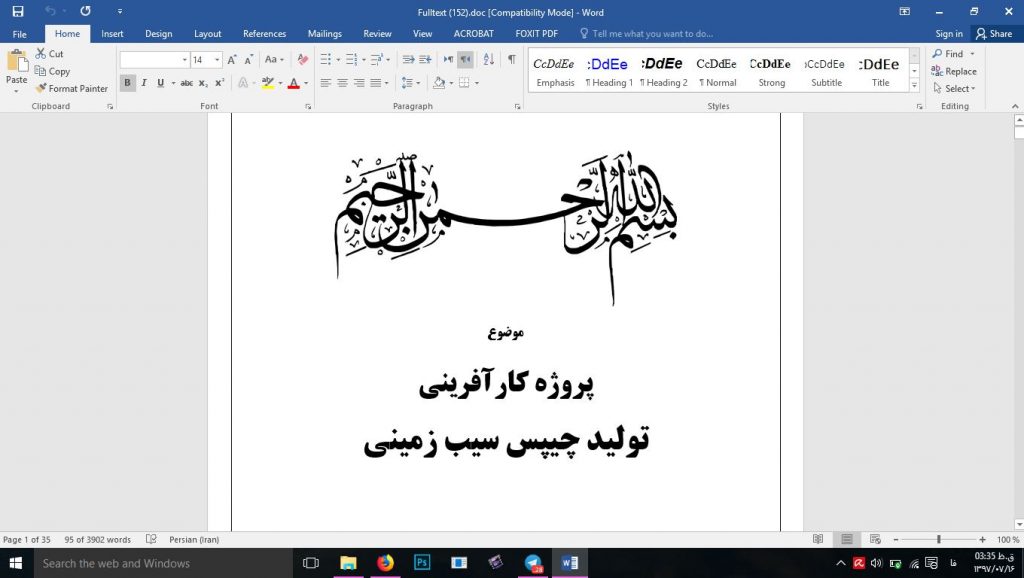Screen dimensions: 1024x578
Task: Click the Clear All Formatting eraser icon
Action: (x=303, y=60)
